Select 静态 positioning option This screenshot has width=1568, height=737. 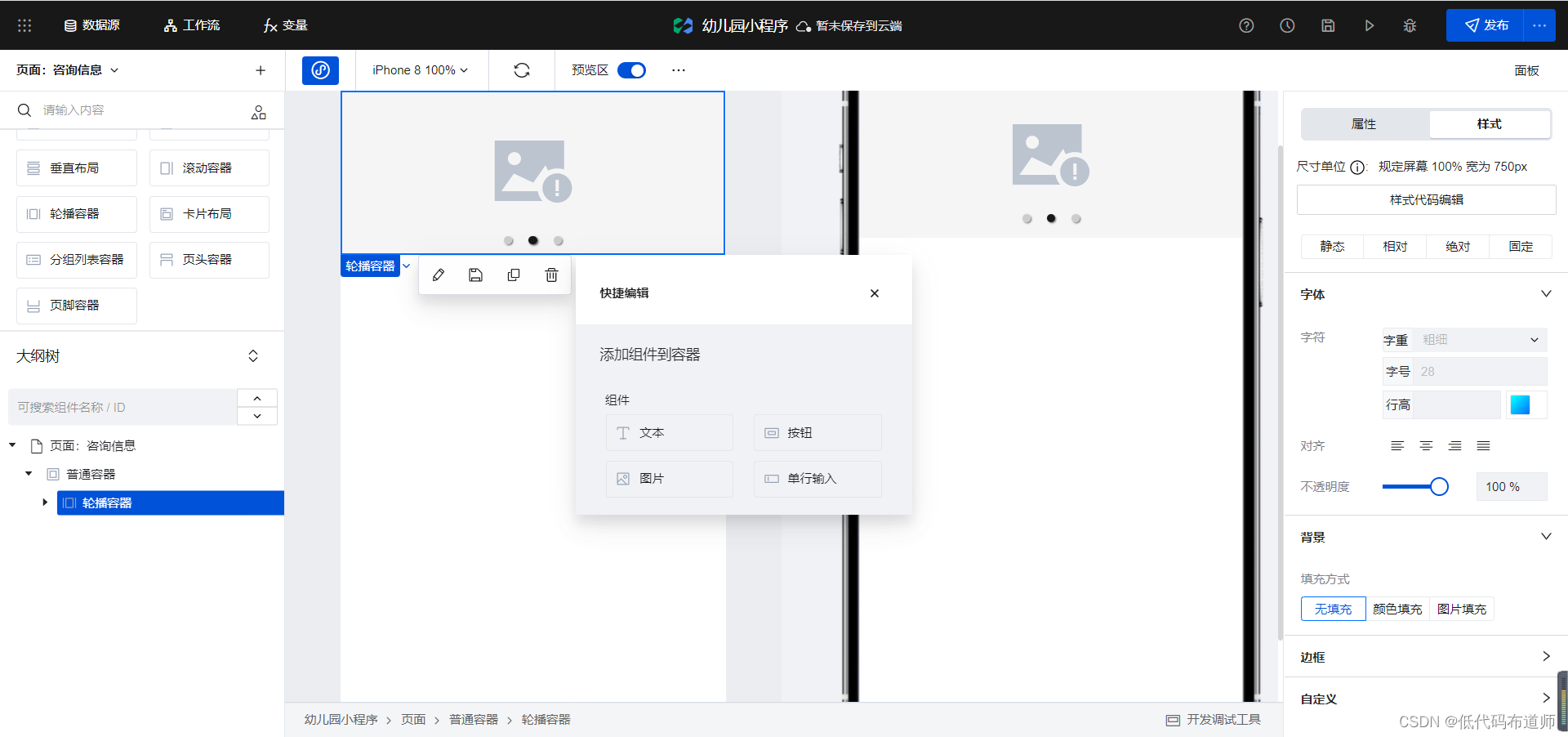tap(1333, 246)
